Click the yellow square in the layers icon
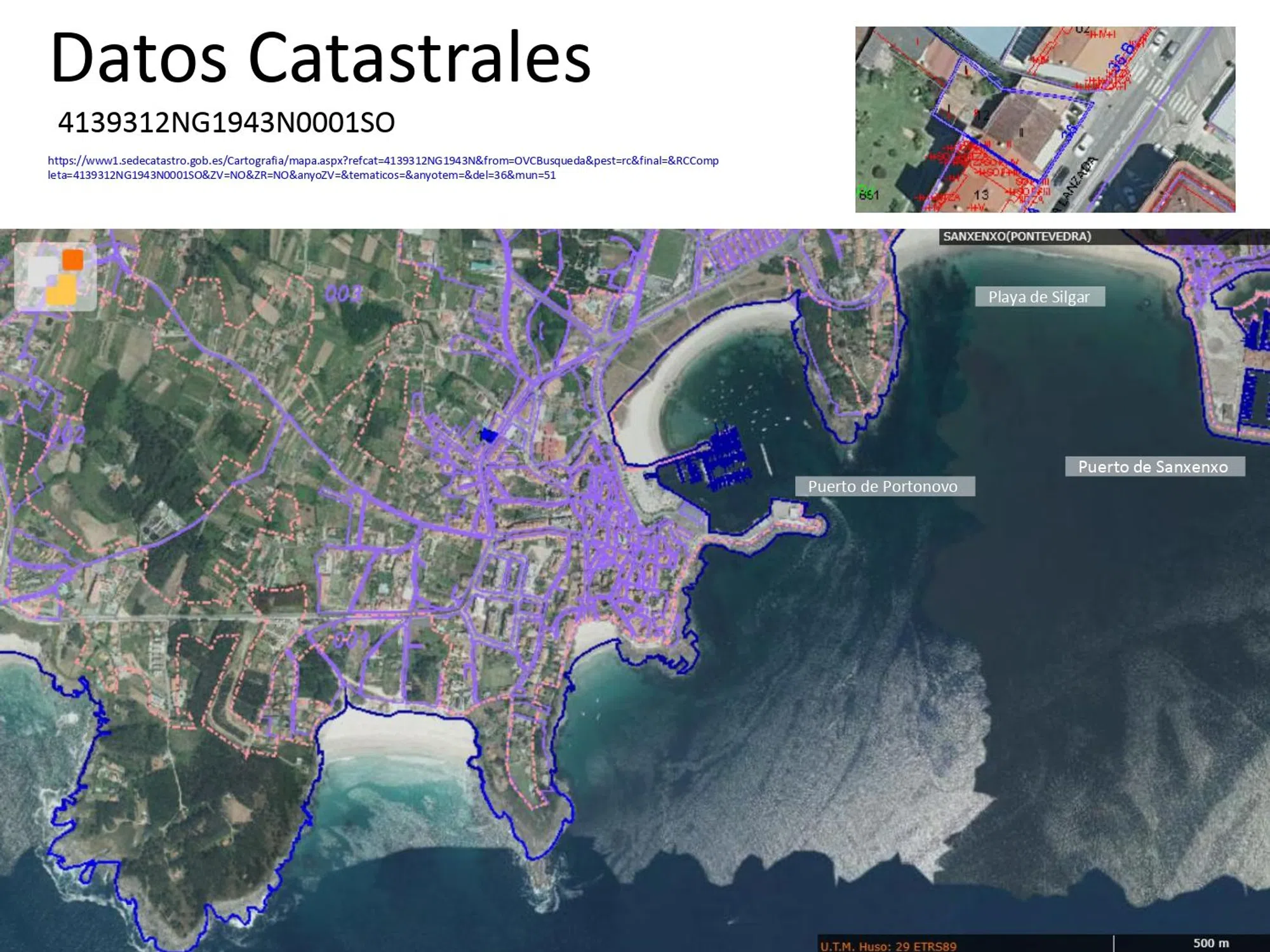 click(62, 291)
